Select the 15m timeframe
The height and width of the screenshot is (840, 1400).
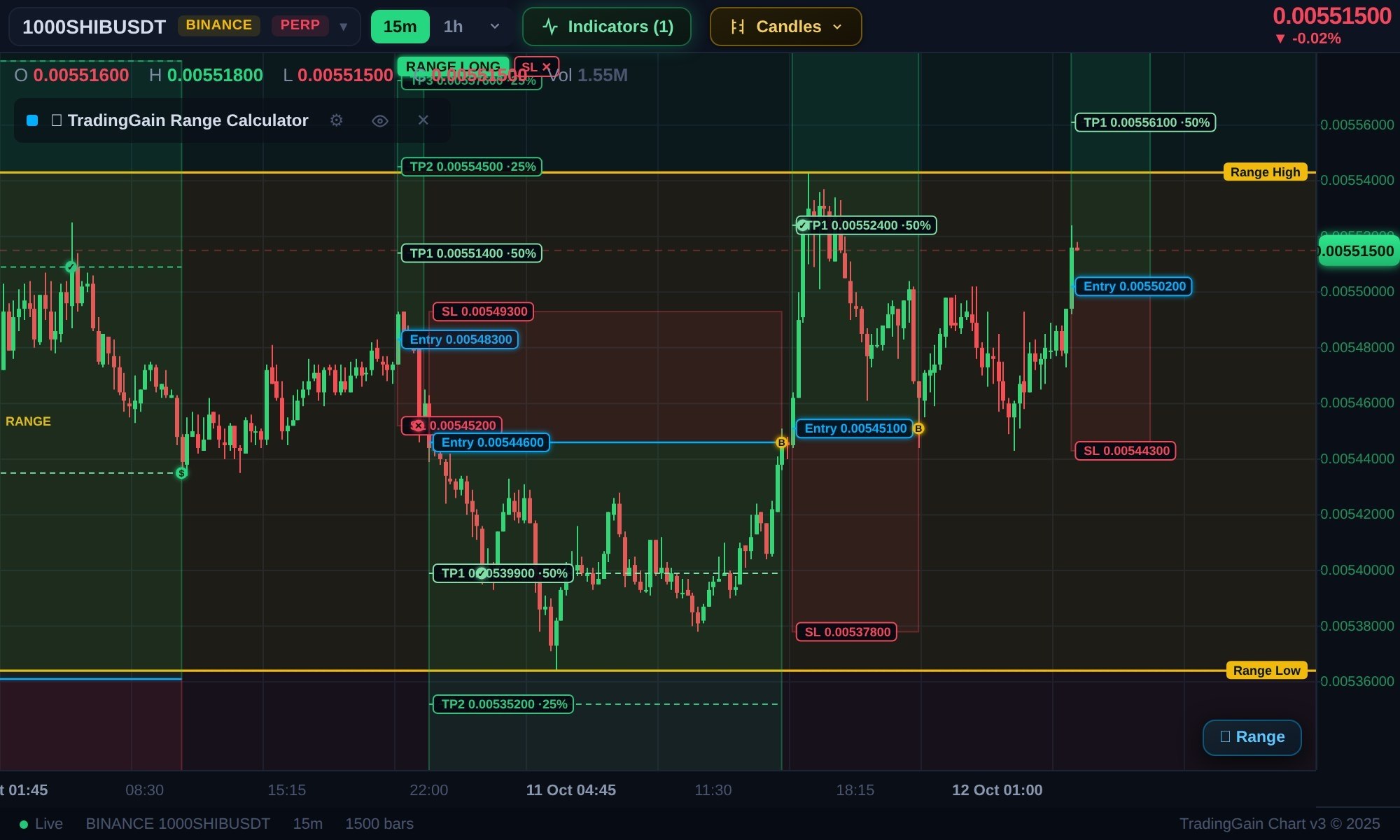pyautogui.click(x=400, y=27)
